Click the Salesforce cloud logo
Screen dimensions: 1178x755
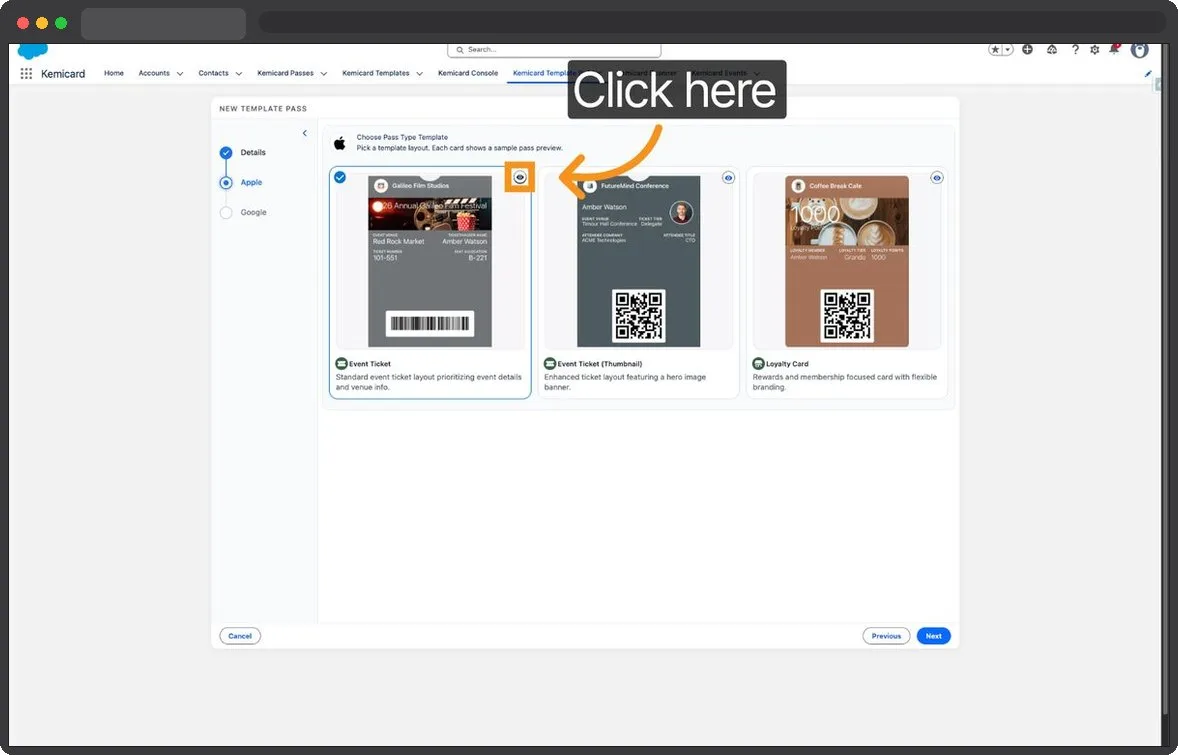tap(32, 50)
